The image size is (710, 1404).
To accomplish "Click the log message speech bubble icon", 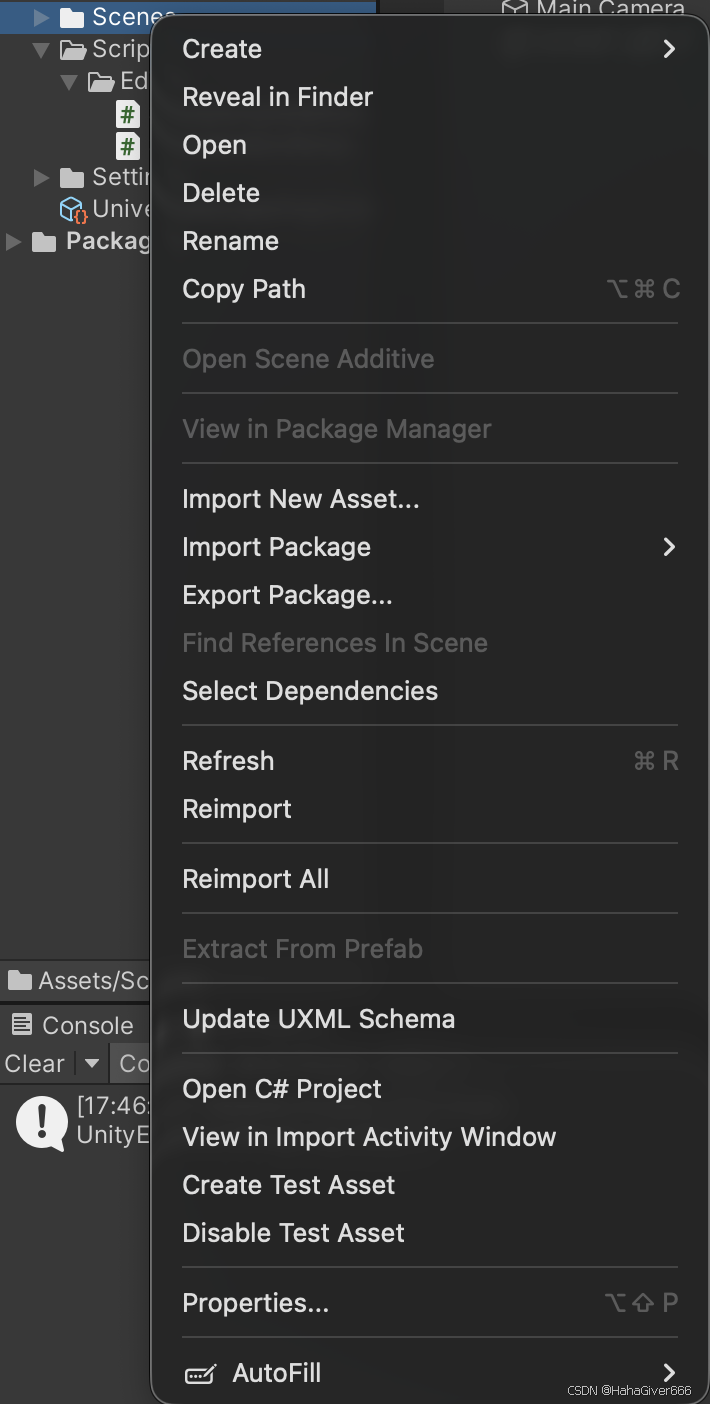I will (x=42, y=1122).
